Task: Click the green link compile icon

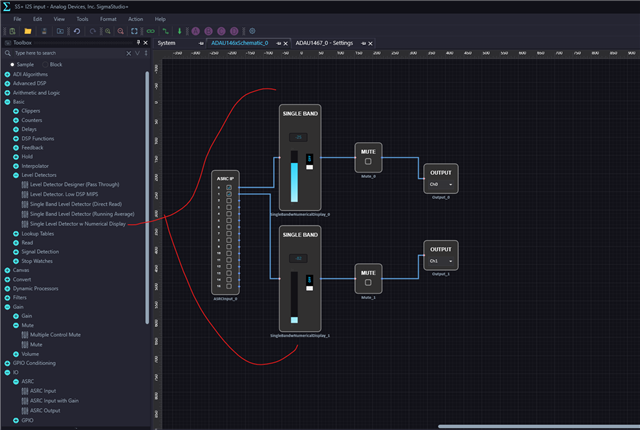Action: (x=151, y=31)
